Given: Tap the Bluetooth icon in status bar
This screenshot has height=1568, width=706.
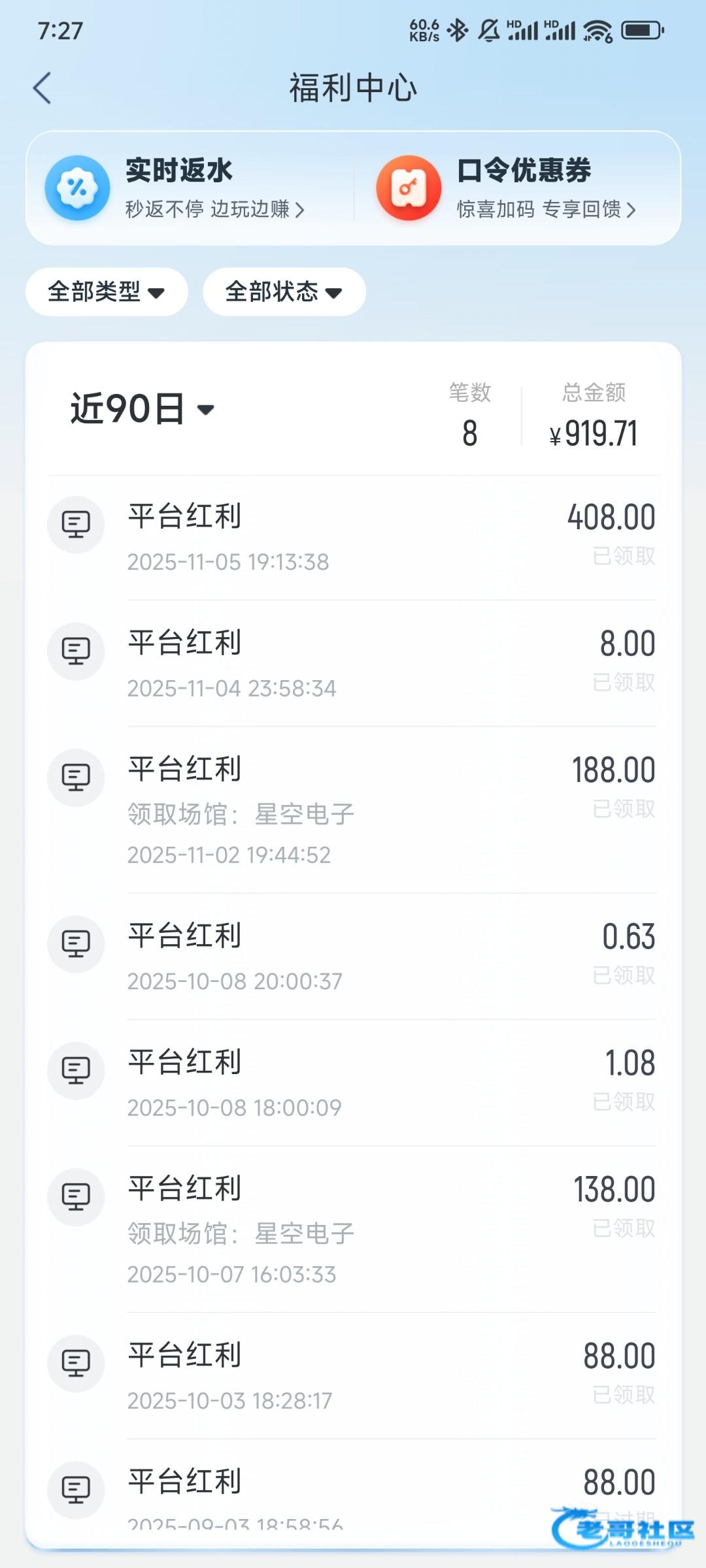Looking at the screenshot, I should click(458, 30).
